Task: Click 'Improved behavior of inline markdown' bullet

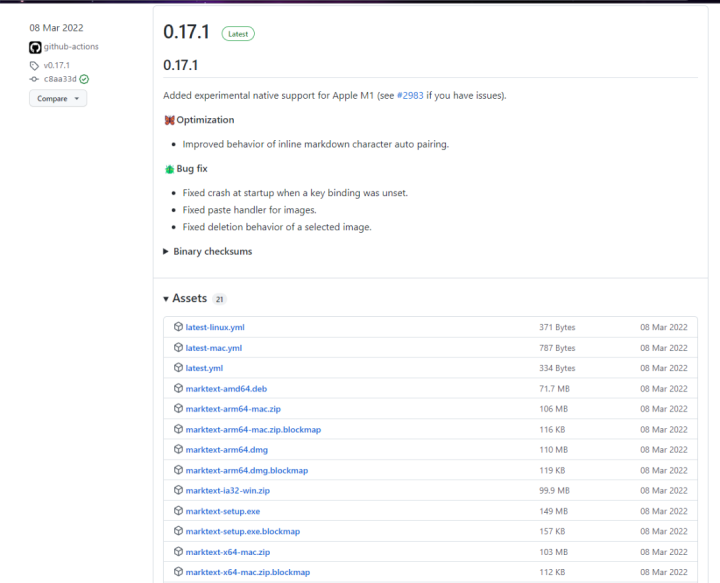Action: [x=315, y=144]
